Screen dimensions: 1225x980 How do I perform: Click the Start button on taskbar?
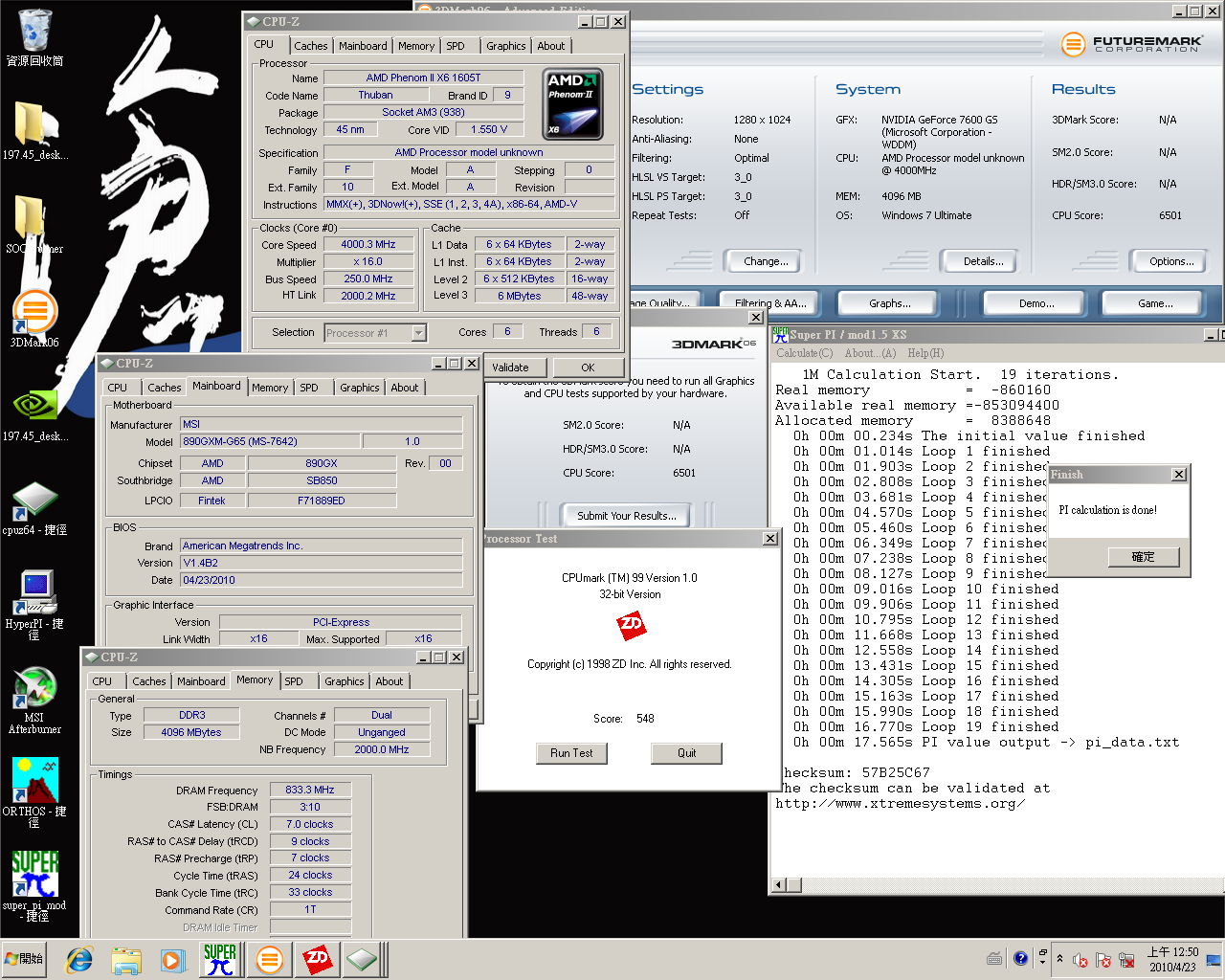(x=24, y=959)
